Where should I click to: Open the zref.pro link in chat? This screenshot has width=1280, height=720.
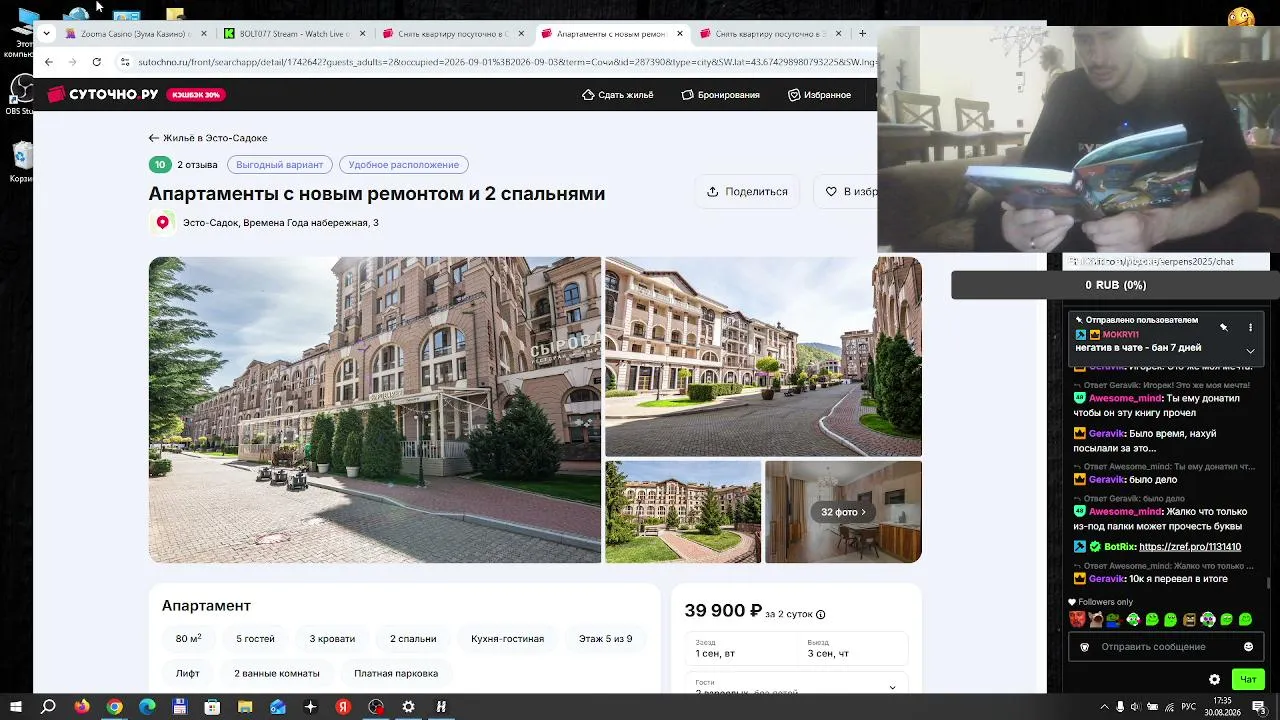tap(1190, 547)
